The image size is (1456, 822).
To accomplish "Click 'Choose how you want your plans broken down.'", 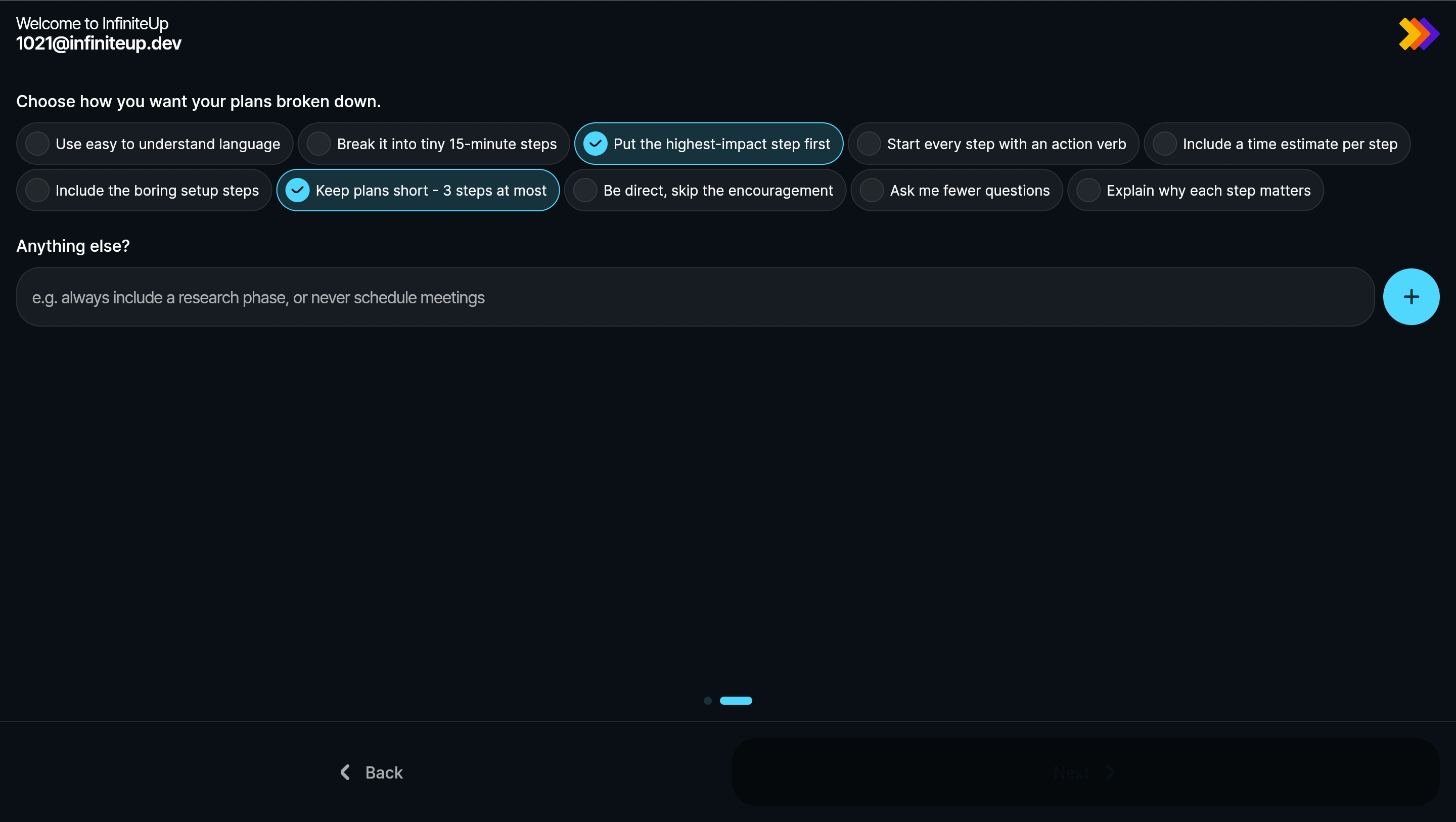I will (x=198, y=101).
